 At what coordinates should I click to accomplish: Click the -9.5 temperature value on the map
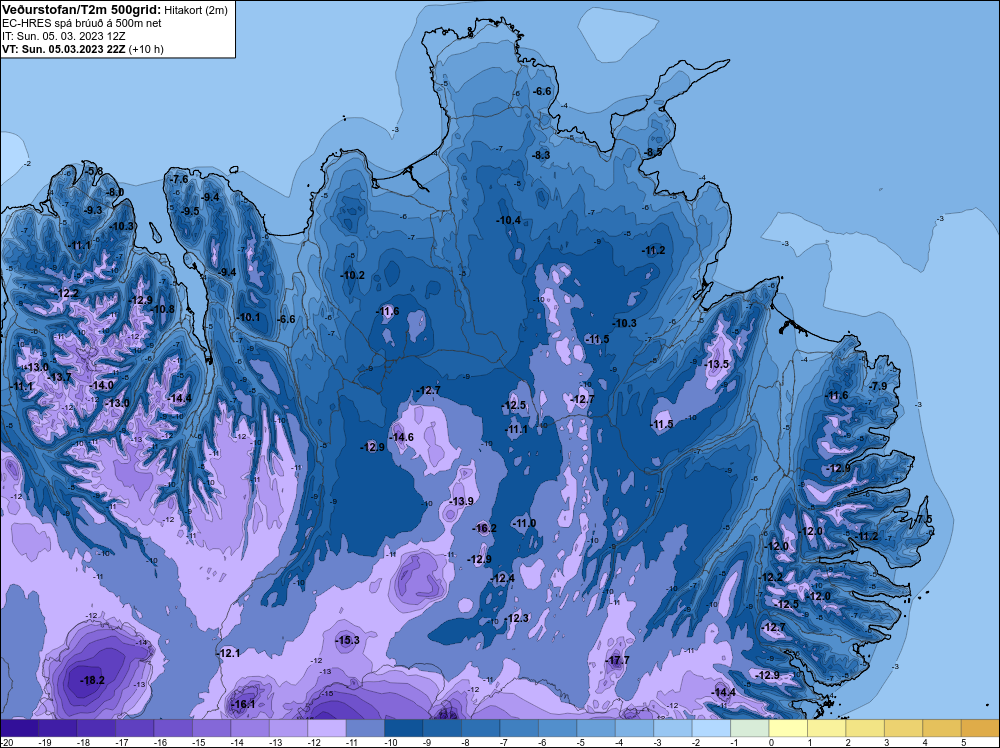pos(190,211)
